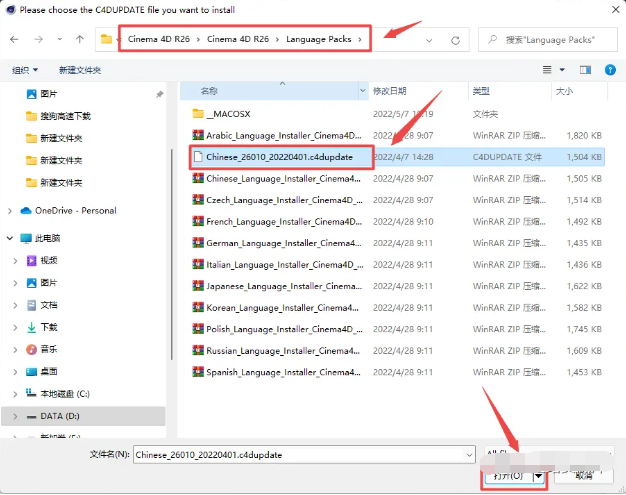Click the Back navigation arrow
The image size is (626, 495).
point(14,40)
